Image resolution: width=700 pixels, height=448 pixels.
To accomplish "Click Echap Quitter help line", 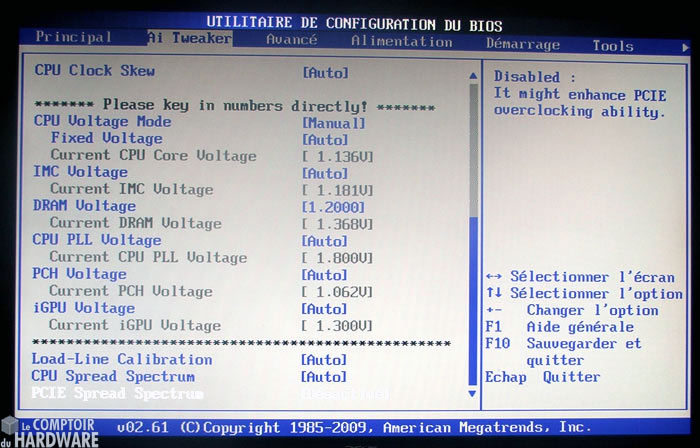I will click(543, 377).
